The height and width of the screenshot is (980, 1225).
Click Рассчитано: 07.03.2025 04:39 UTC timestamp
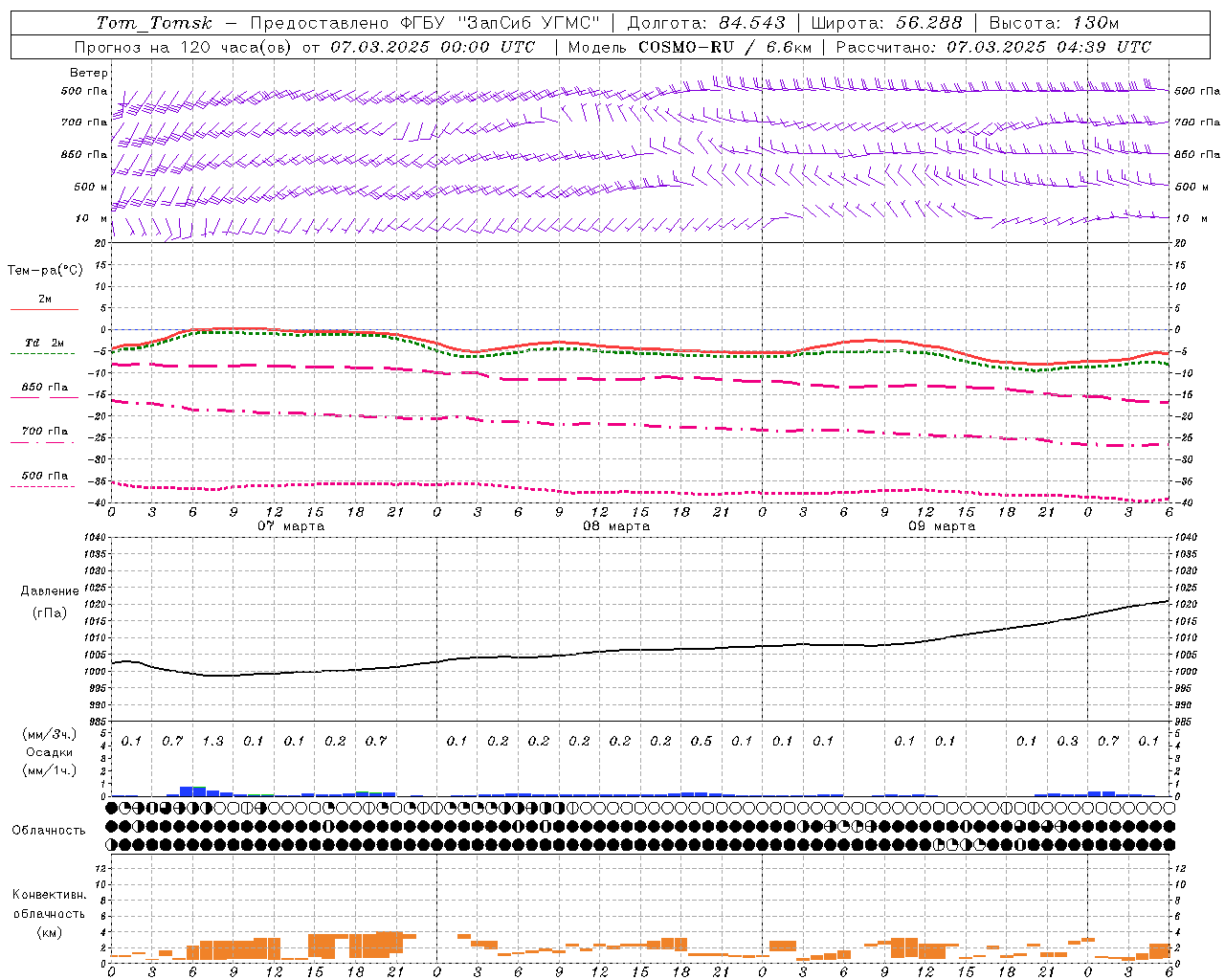(993, 47)
